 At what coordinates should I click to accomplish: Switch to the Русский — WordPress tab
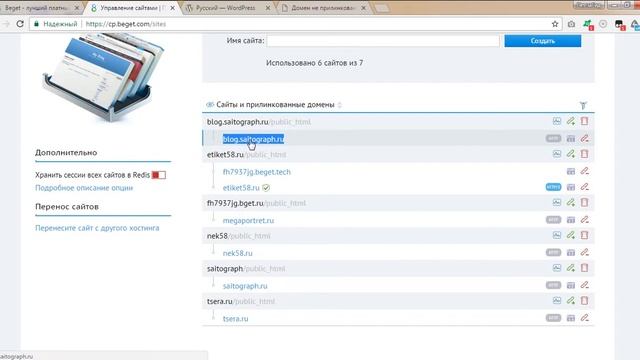coord(226,8)
